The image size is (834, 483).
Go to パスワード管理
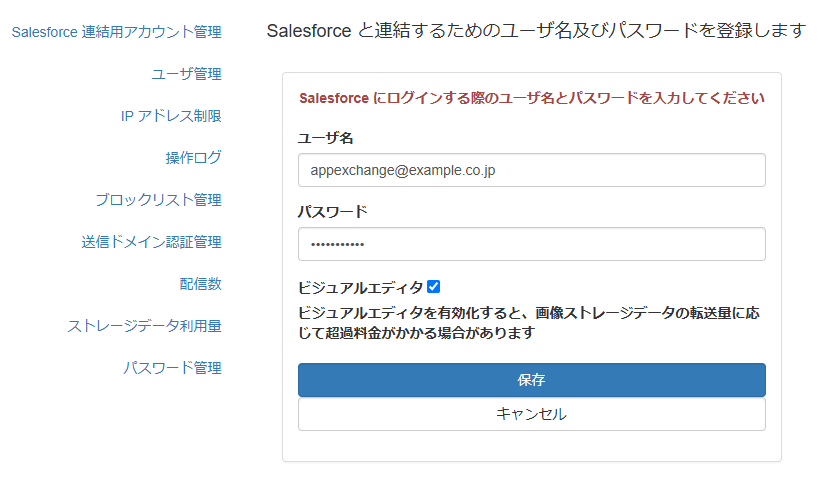pyautogui.click(x=172, y=368)
